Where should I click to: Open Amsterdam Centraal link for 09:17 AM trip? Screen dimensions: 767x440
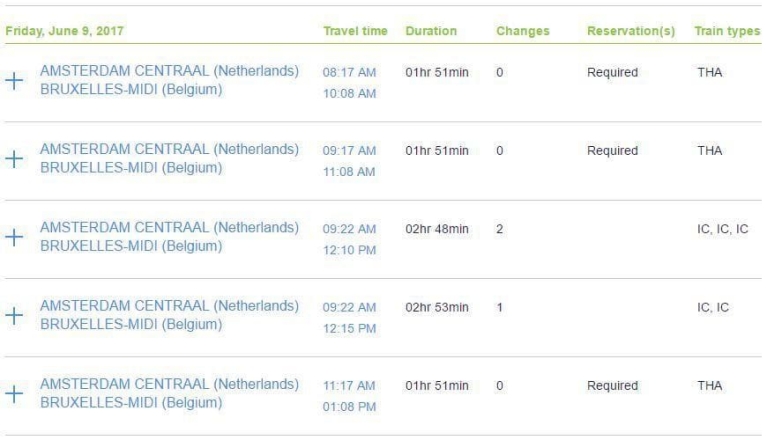point(169,148)
